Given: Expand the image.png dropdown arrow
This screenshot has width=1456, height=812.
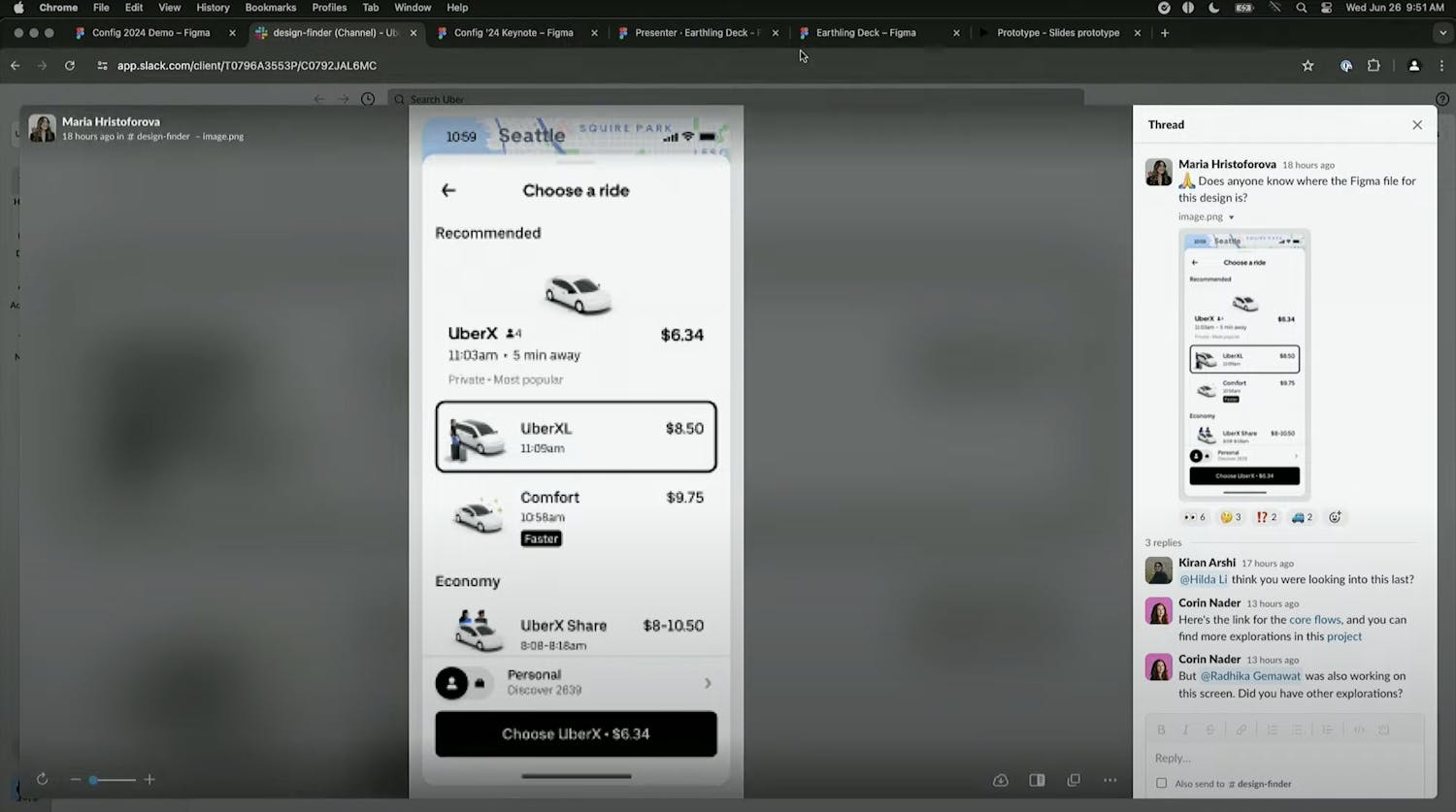Looking at the screenshot, I should (1231, 217).
